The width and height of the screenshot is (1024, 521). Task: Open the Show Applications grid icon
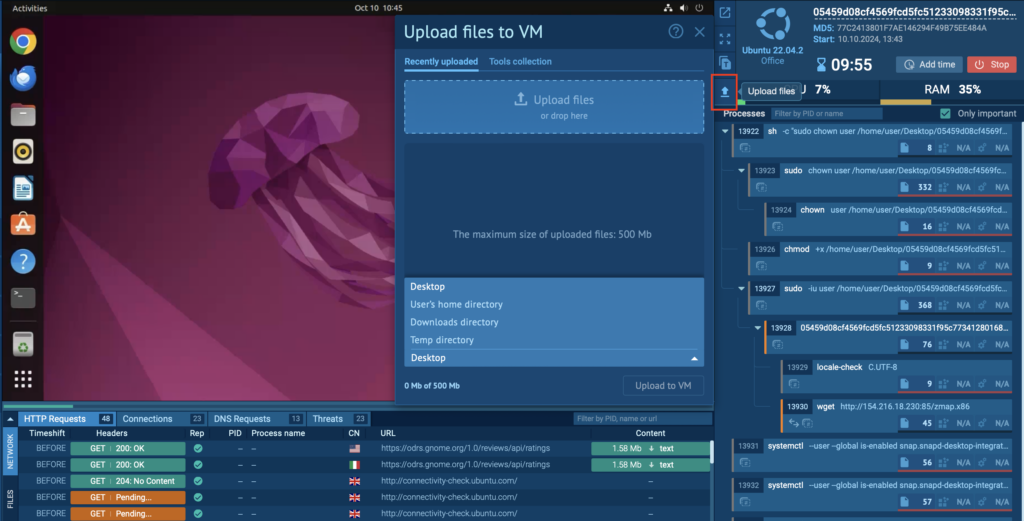tap(24, 379)
